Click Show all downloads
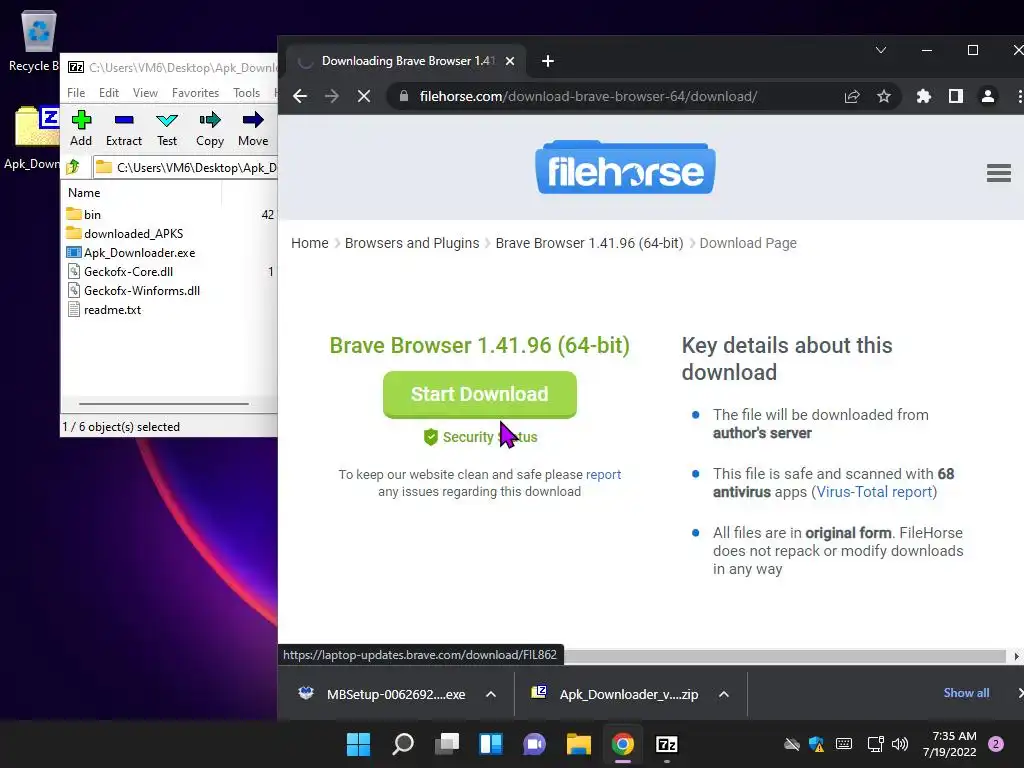 (966, 693)
